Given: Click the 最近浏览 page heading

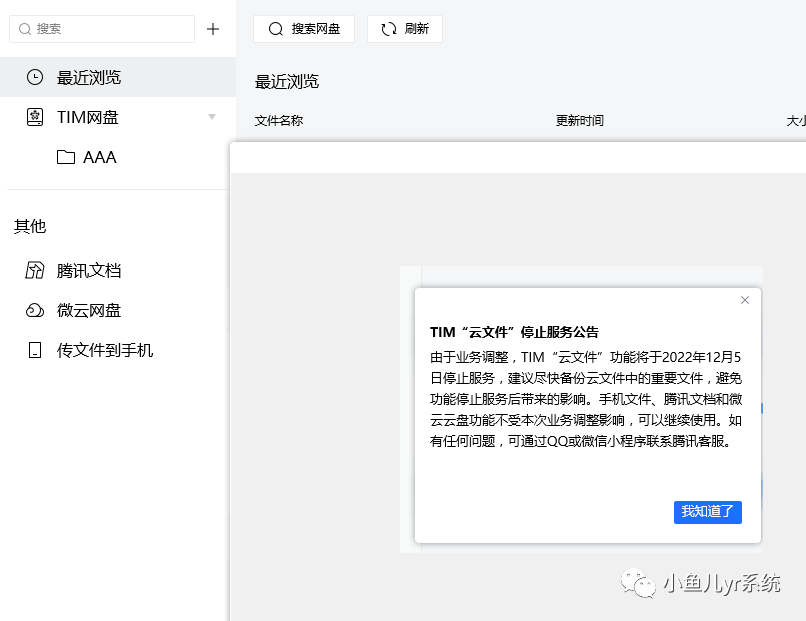Looking at the screenshot, I should point(287,81).
